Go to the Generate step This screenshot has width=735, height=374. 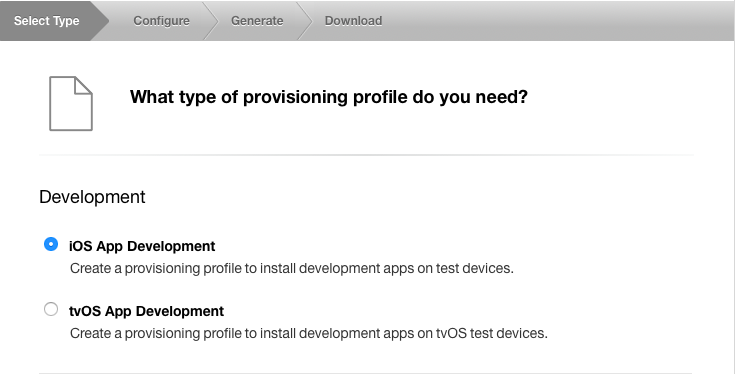[257, 21]
